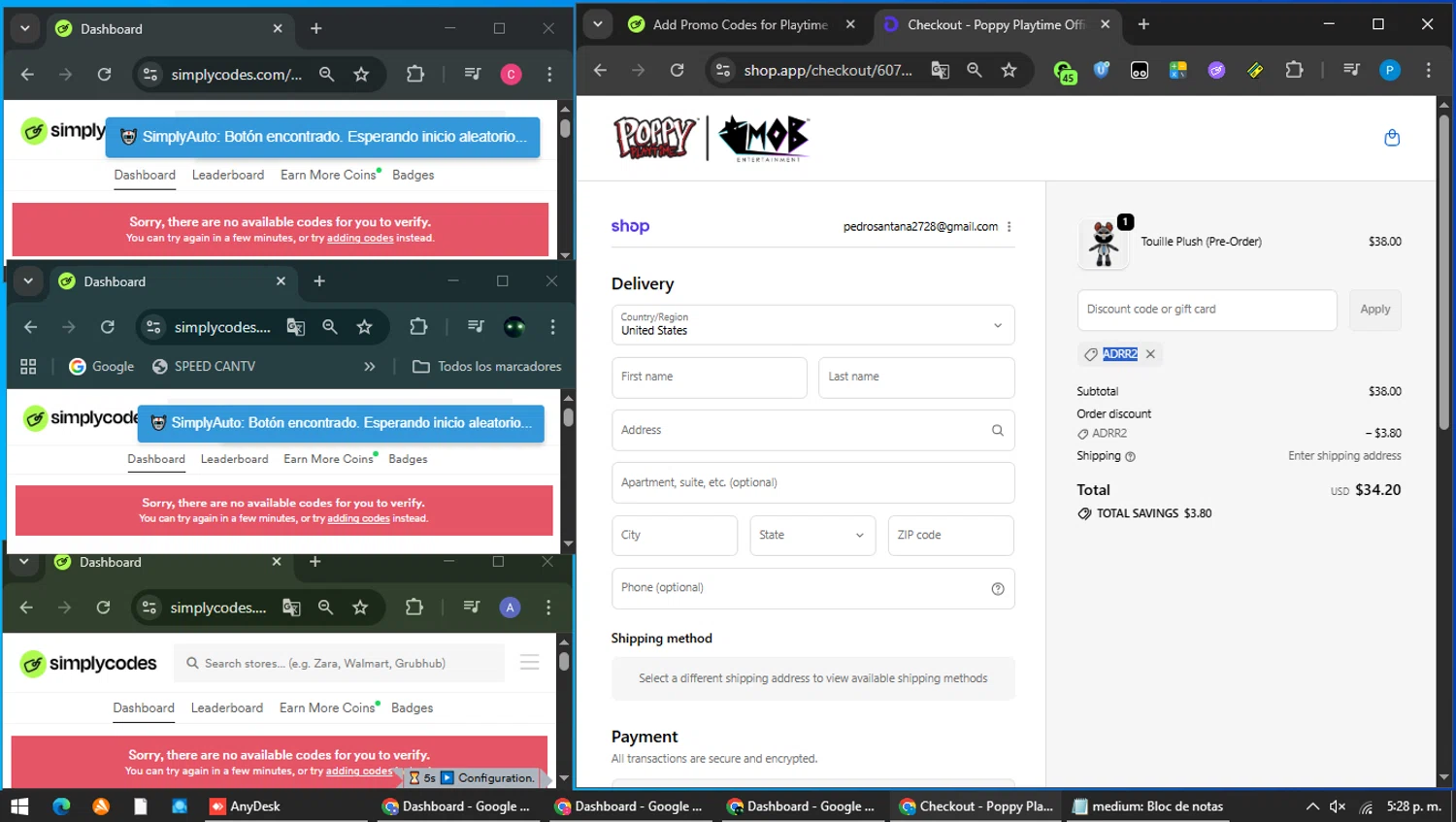Open tab search chevron in the top-left Dashboard window
This screenshot has width=1456, height=822.
[x=25, y=29]
